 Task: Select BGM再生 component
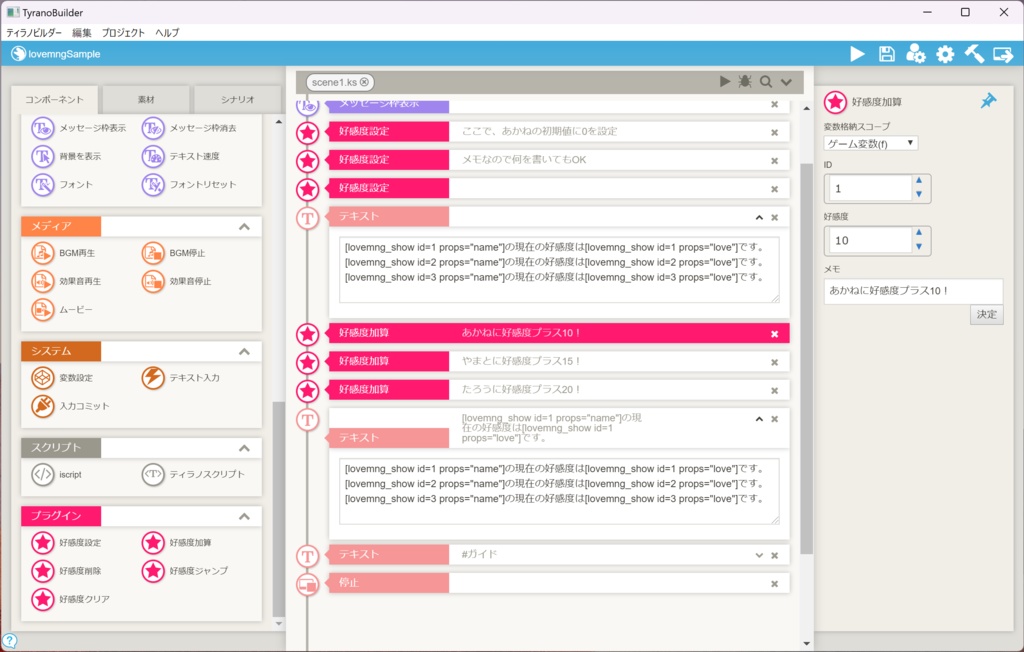click(x=63, y=253)
